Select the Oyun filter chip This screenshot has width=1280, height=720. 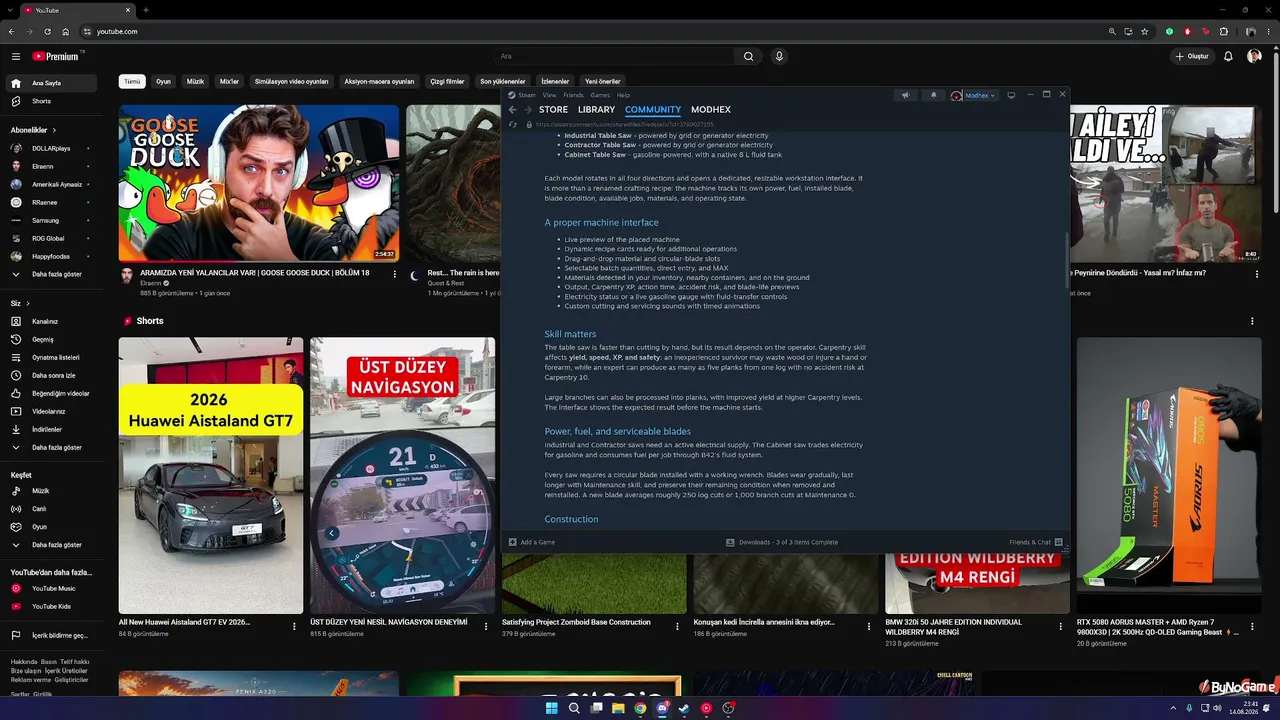click(163, 81)
